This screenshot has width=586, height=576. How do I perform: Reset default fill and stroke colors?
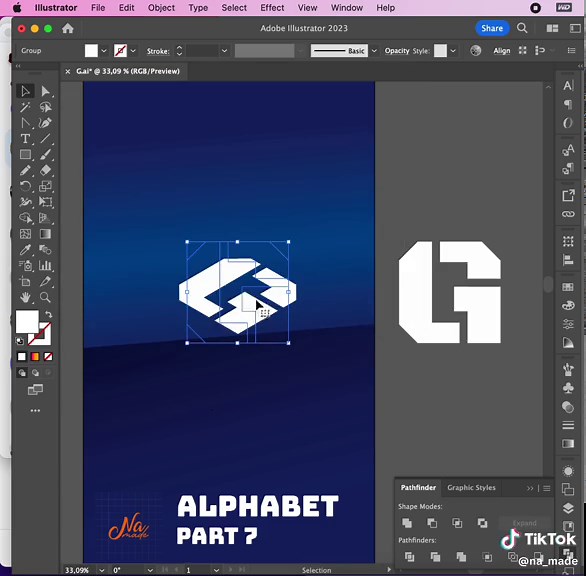point(19,341)
